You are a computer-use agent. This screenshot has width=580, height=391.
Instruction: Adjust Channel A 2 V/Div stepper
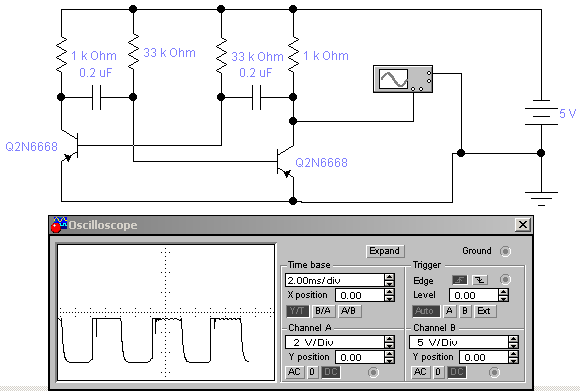[389, 342]
